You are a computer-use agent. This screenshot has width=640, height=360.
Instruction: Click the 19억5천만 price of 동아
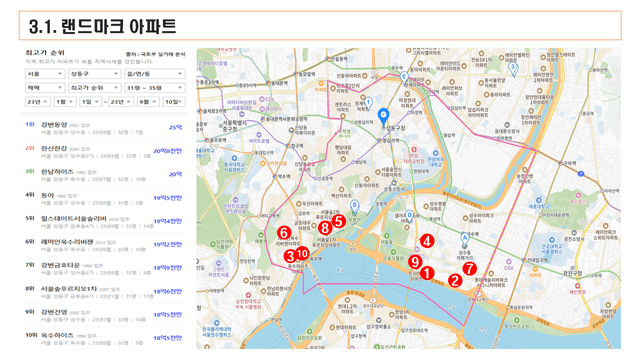click(x=167, y=198)
